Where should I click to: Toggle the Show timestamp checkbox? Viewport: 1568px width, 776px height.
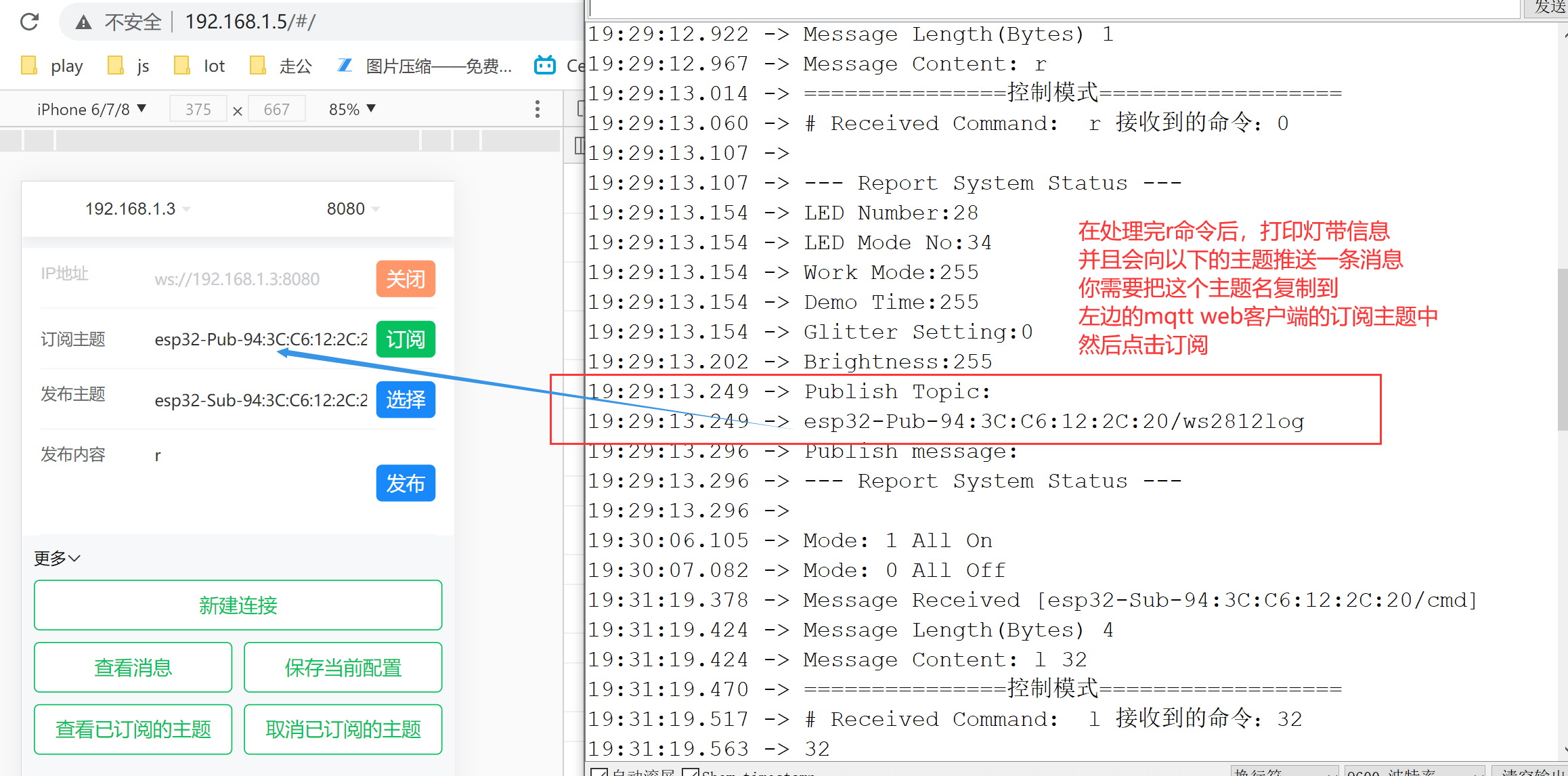(691, 772)
